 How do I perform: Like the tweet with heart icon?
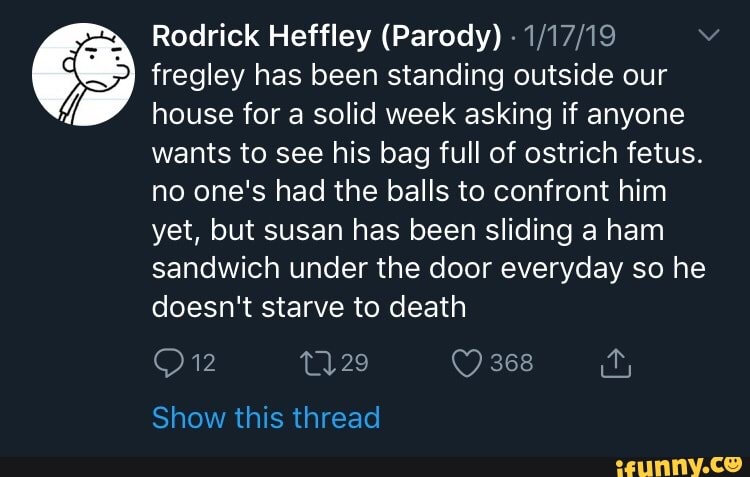pyautogui.click(x=468, y=364)
